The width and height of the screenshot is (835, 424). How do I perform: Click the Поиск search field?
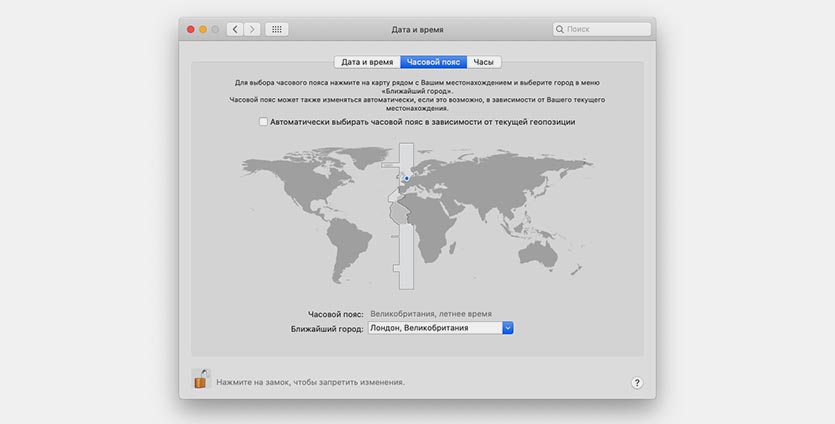tap(602, 29)
